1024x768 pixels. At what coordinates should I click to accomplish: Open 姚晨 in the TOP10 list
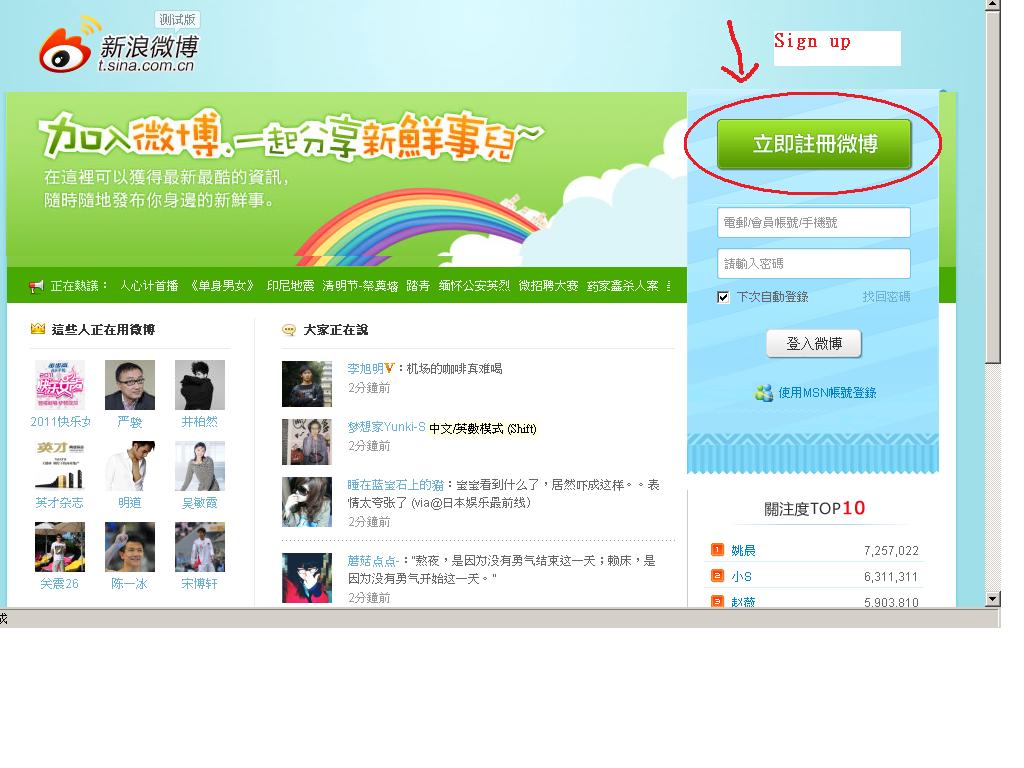point(743,551)
